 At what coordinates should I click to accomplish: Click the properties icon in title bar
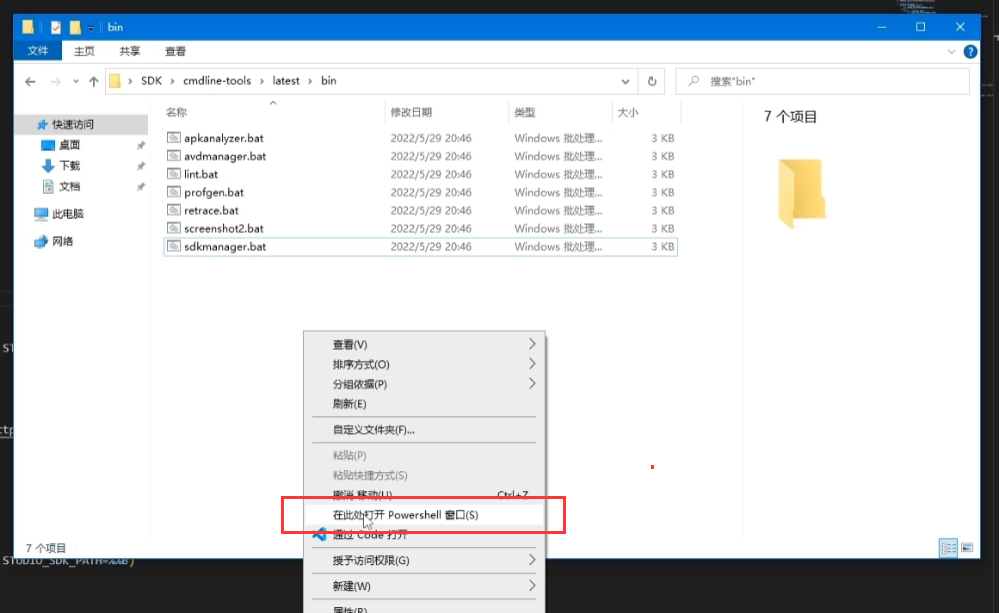tap(56, 27)
